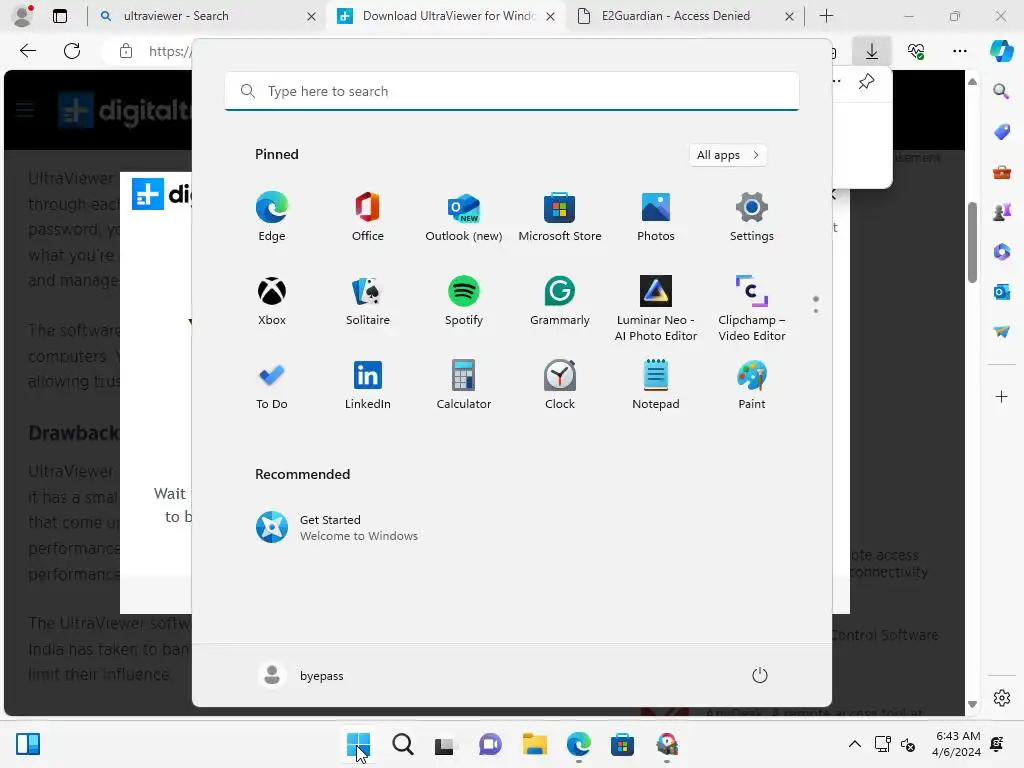The height and width of the screenshot is (768, 1024).
Task: Open the Games sidebar icon in Edge
Action: (1001, 212)
